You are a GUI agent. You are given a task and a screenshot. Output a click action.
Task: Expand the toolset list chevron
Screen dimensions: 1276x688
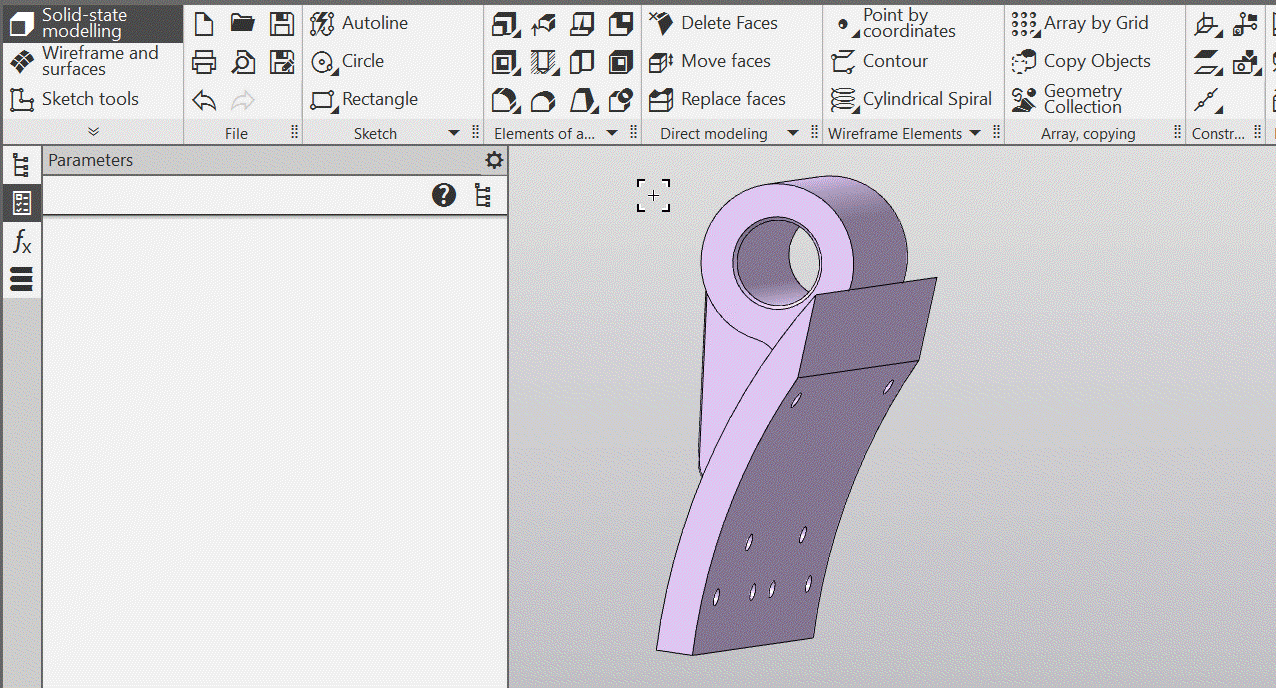93,131
